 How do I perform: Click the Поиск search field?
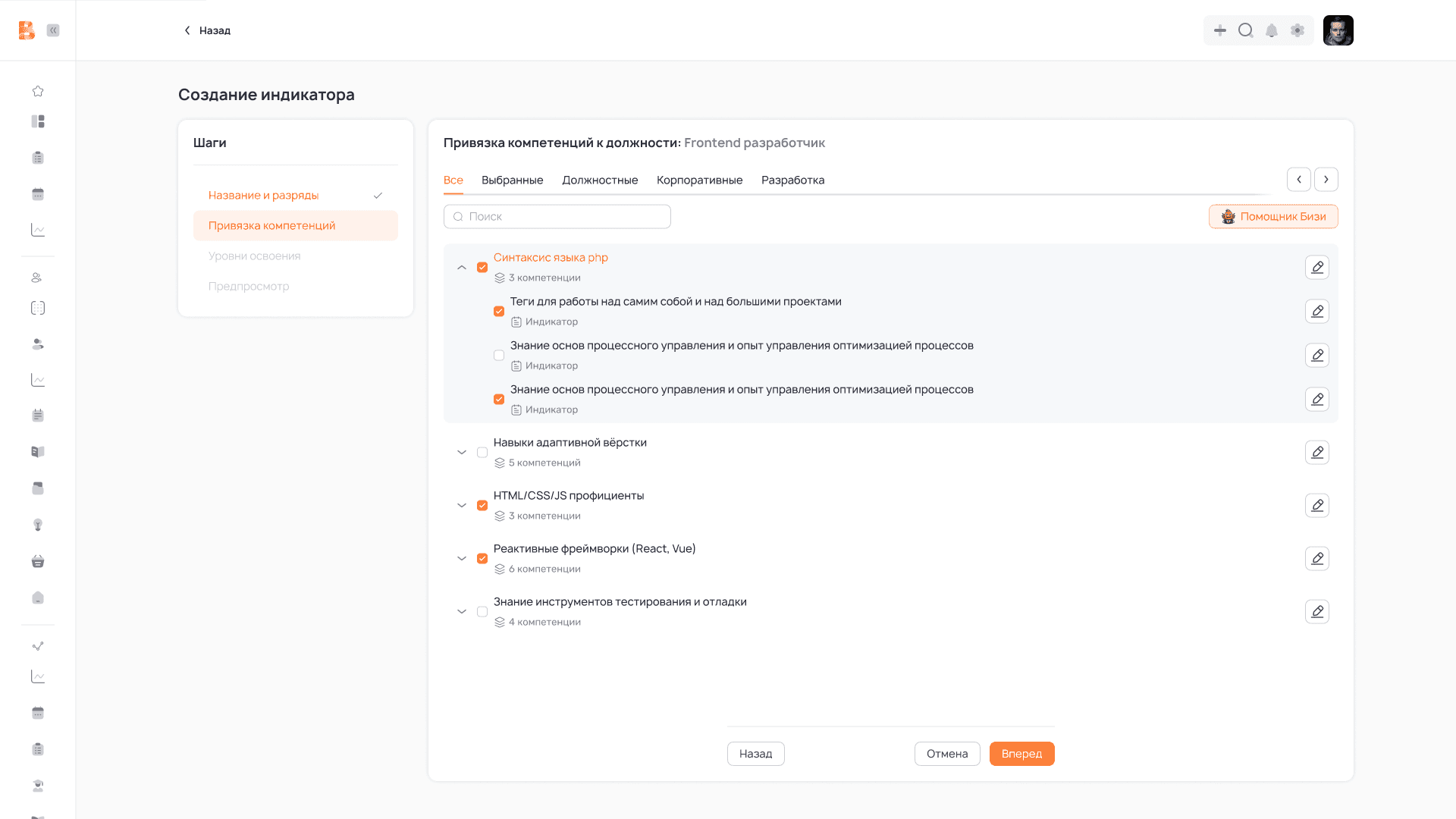point(557,217)
